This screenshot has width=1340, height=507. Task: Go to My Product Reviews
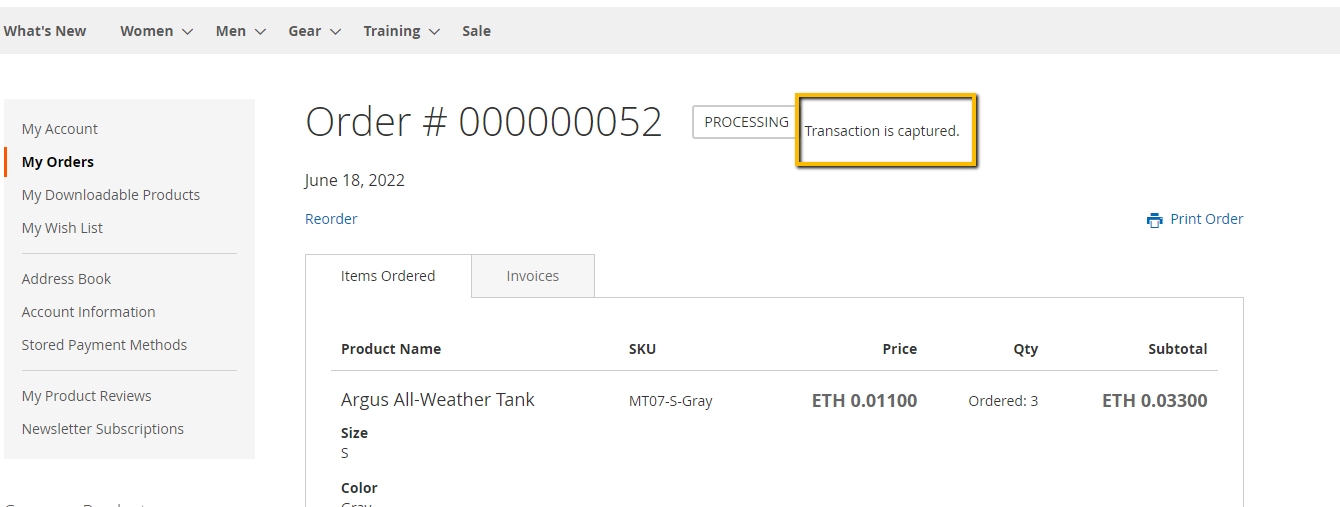coord(87,396)
